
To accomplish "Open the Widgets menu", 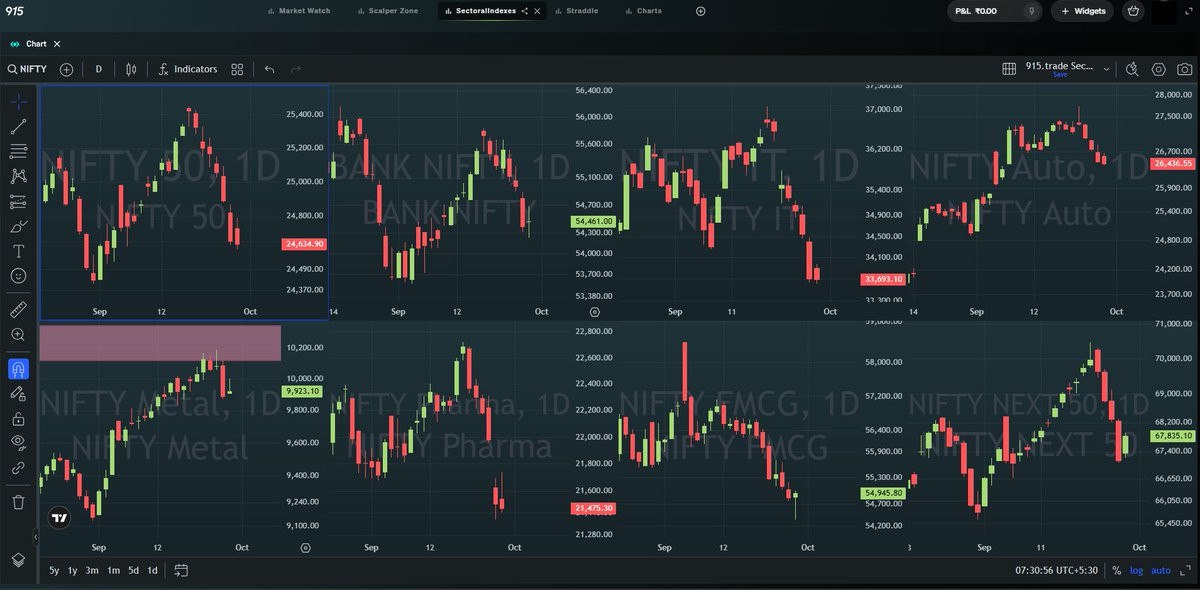I will (1083, 11).
